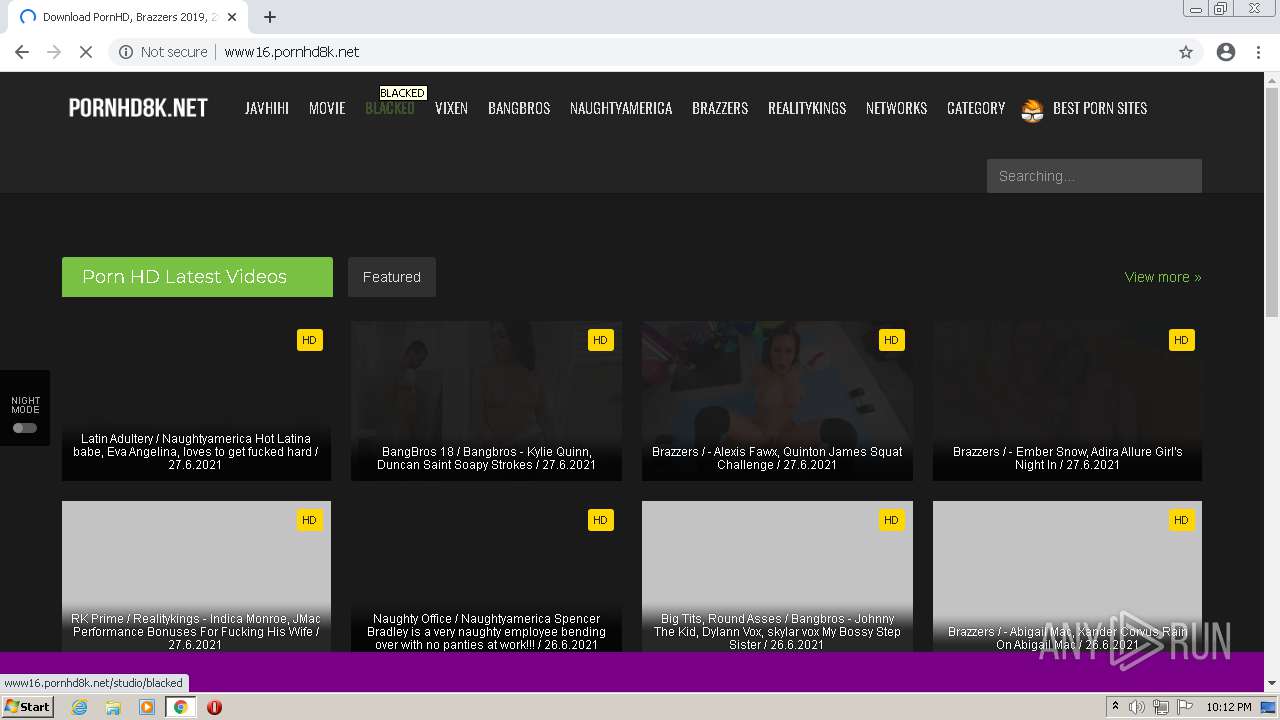Open the BLACKED nav item
This screenshot has height=720, width=1280.
(x=390, y=108)
